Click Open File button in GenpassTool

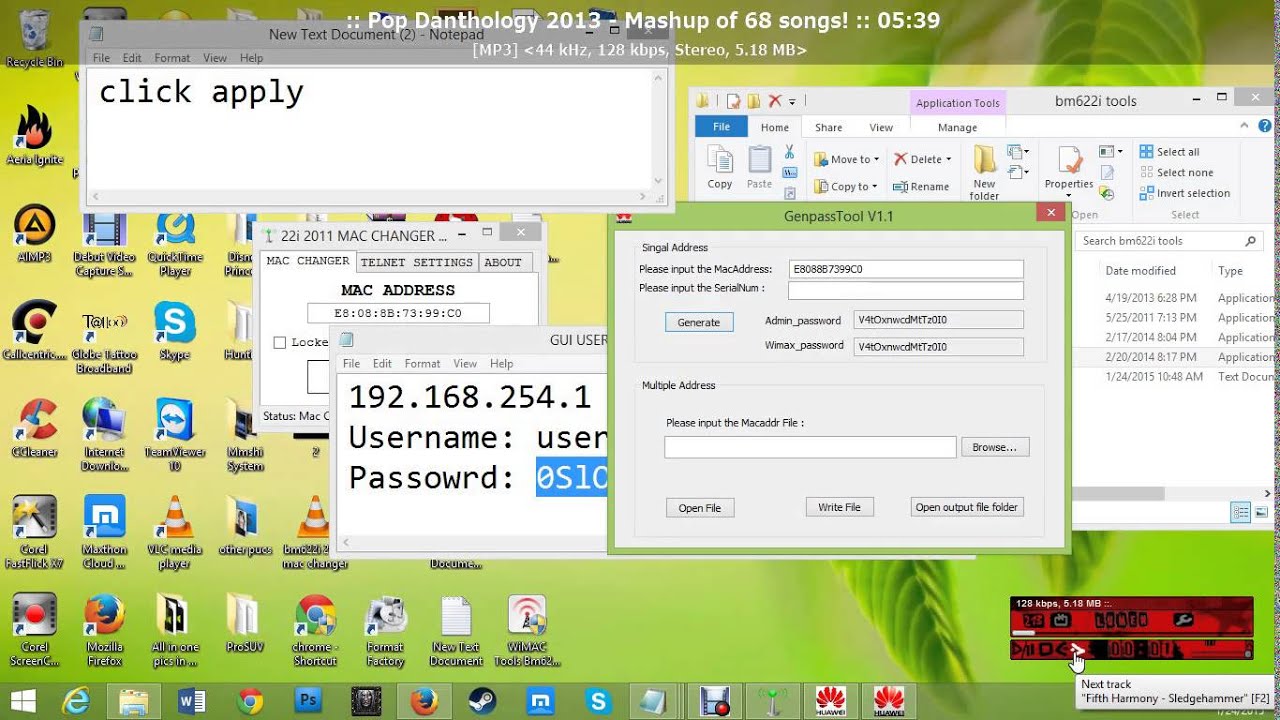pyautogui.click(x=700, y=508)
